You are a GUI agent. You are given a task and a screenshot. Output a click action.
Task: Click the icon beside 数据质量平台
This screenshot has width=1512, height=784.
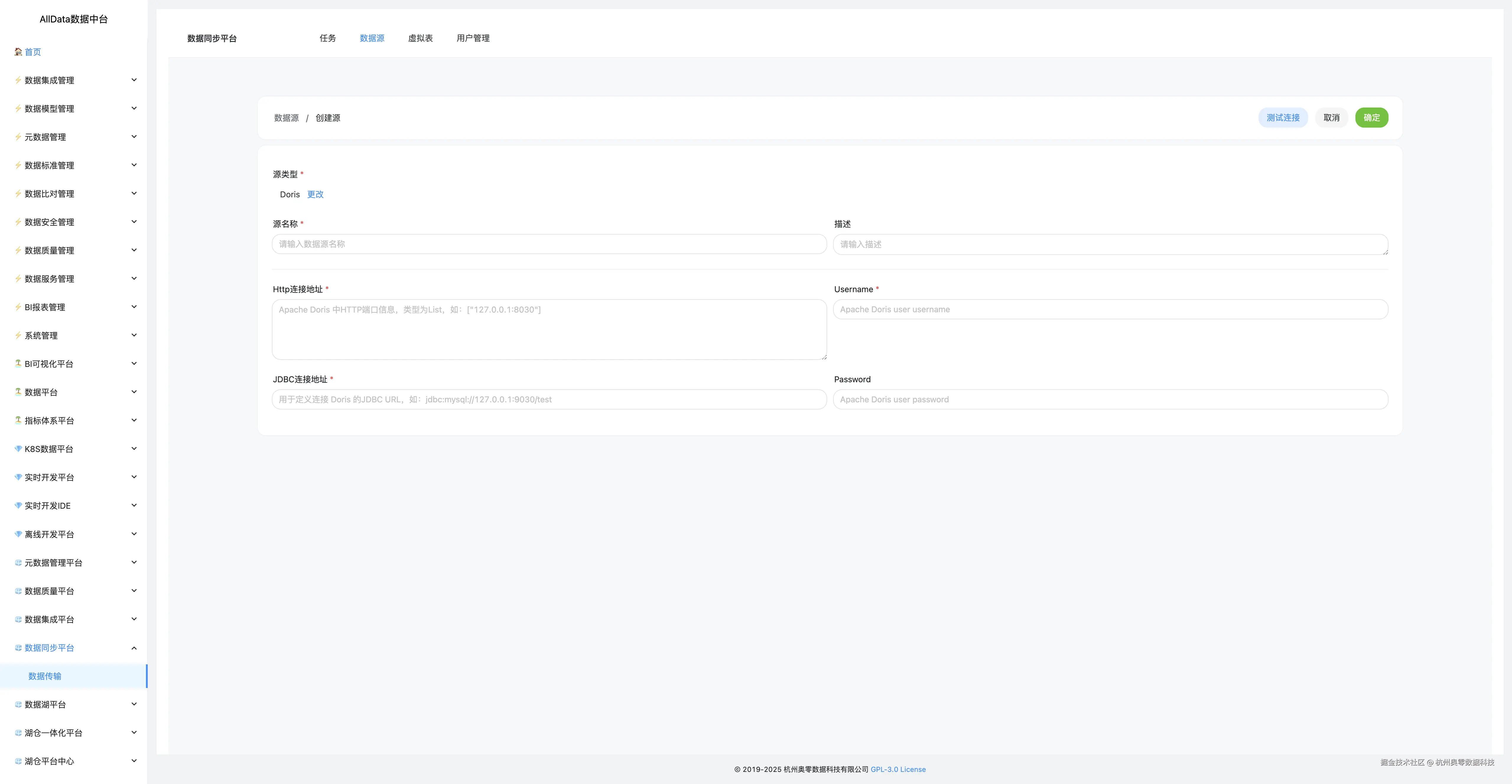18,591
